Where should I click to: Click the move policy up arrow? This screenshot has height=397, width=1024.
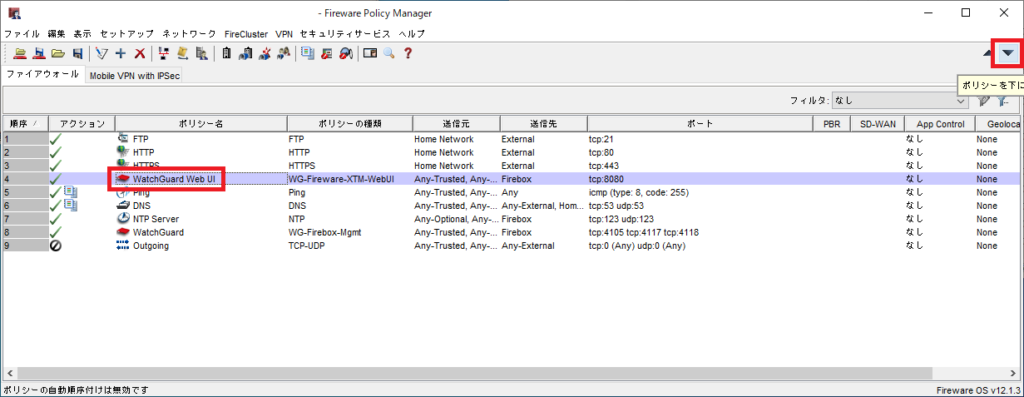tap(987, 54)
